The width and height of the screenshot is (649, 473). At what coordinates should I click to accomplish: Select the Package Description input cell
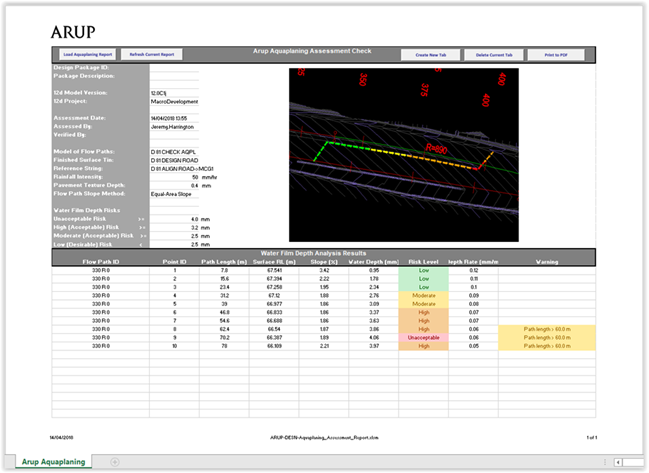pyautogui.click(x=174, y=76)
